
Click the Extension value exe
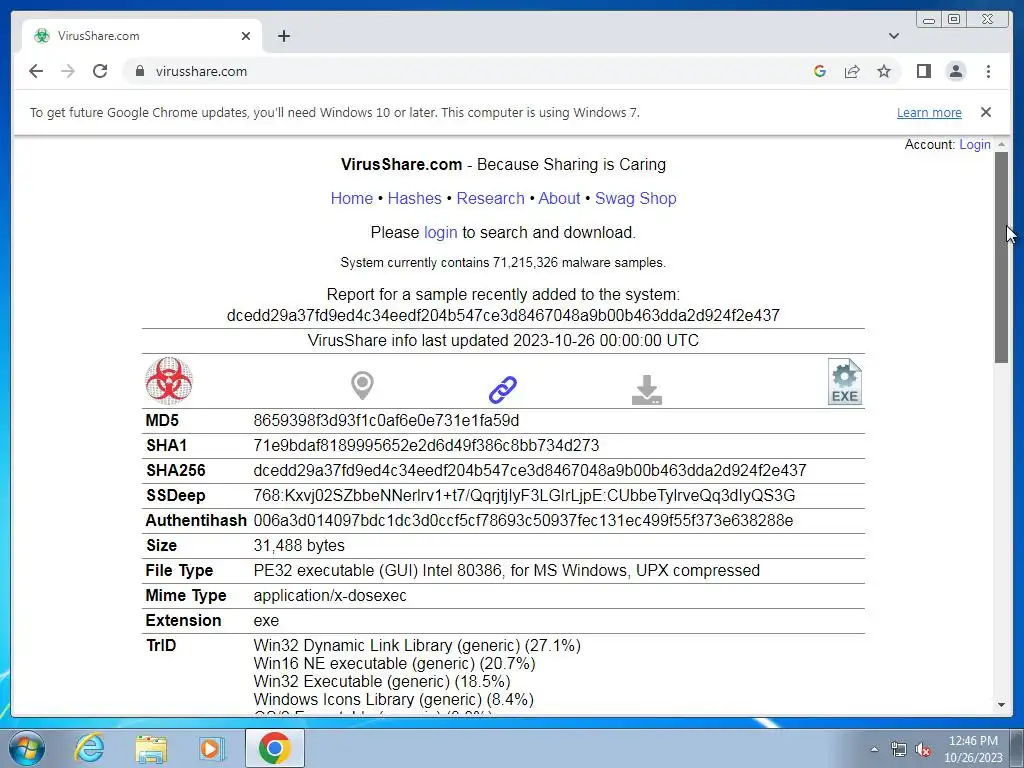(266, 620)
